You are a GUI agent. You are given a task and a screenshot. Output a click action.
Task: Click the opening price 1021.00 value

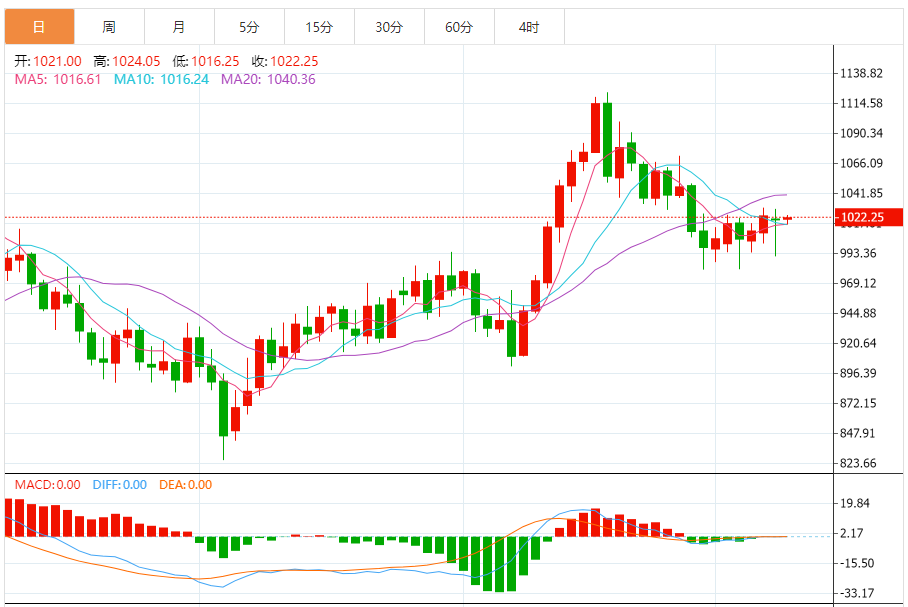(x=57, y=61)
